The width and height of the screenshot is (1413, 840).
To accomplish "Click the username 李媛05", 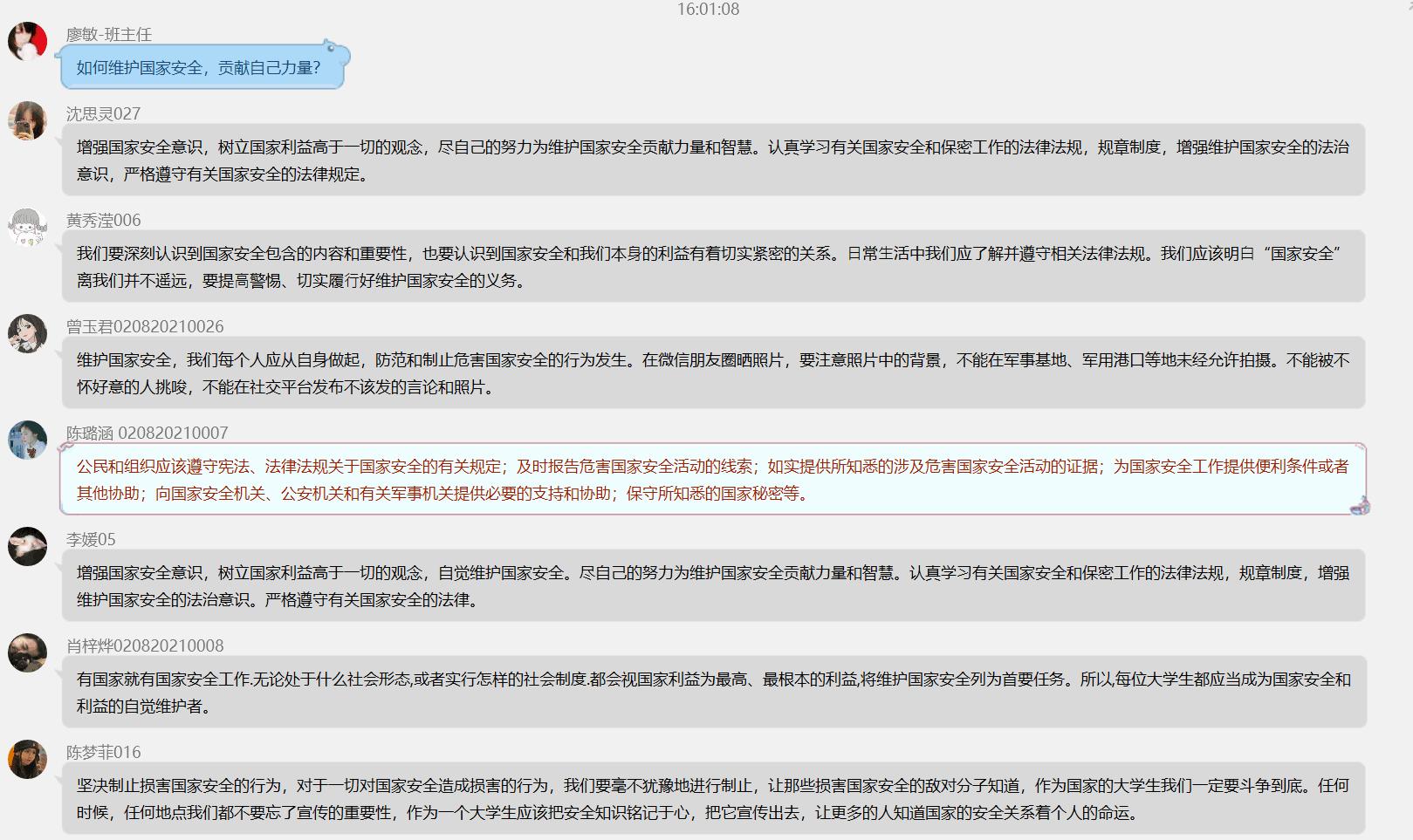I will [91, 540].
